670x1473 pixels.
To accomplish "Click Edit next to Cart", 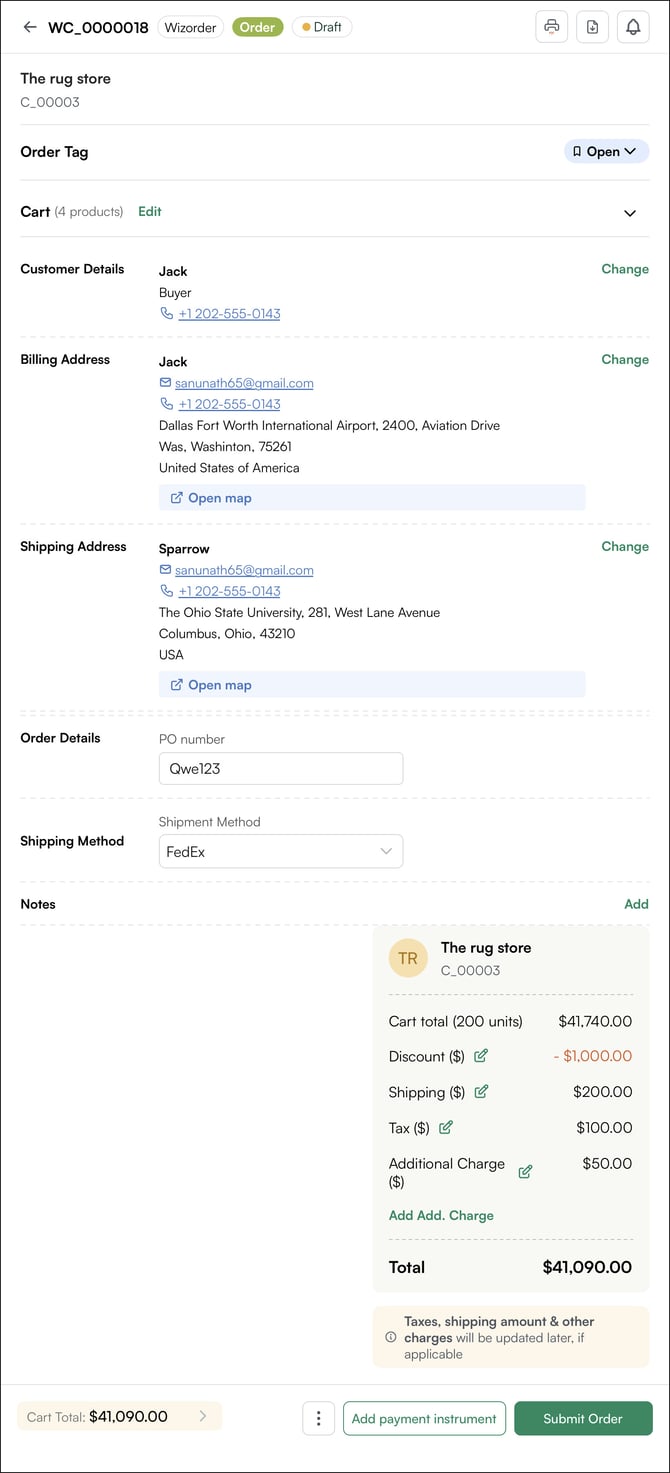I will [x=150, y=212].
